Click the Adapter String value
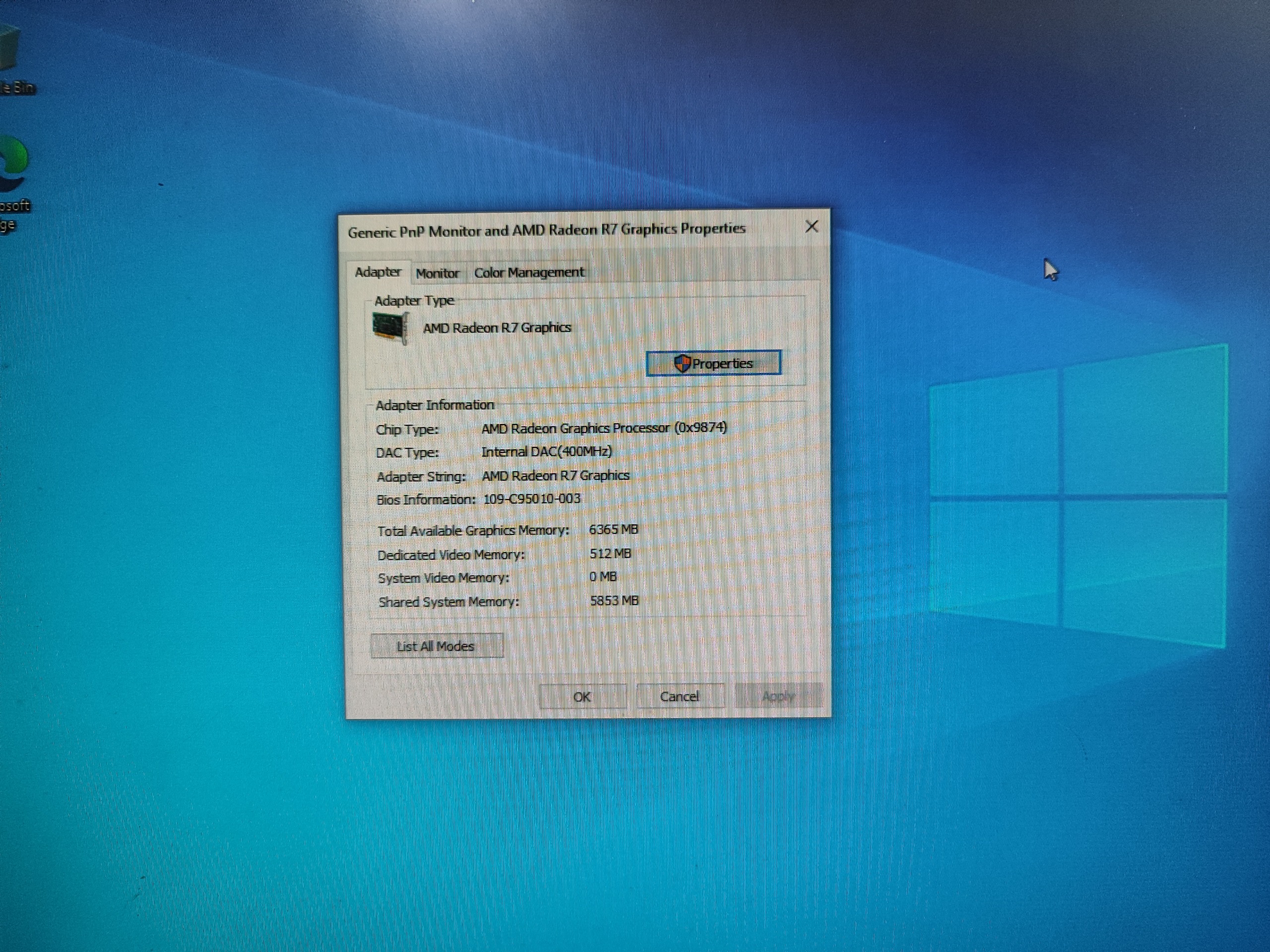Viewport: 1270px width, 952px height. 555,476
